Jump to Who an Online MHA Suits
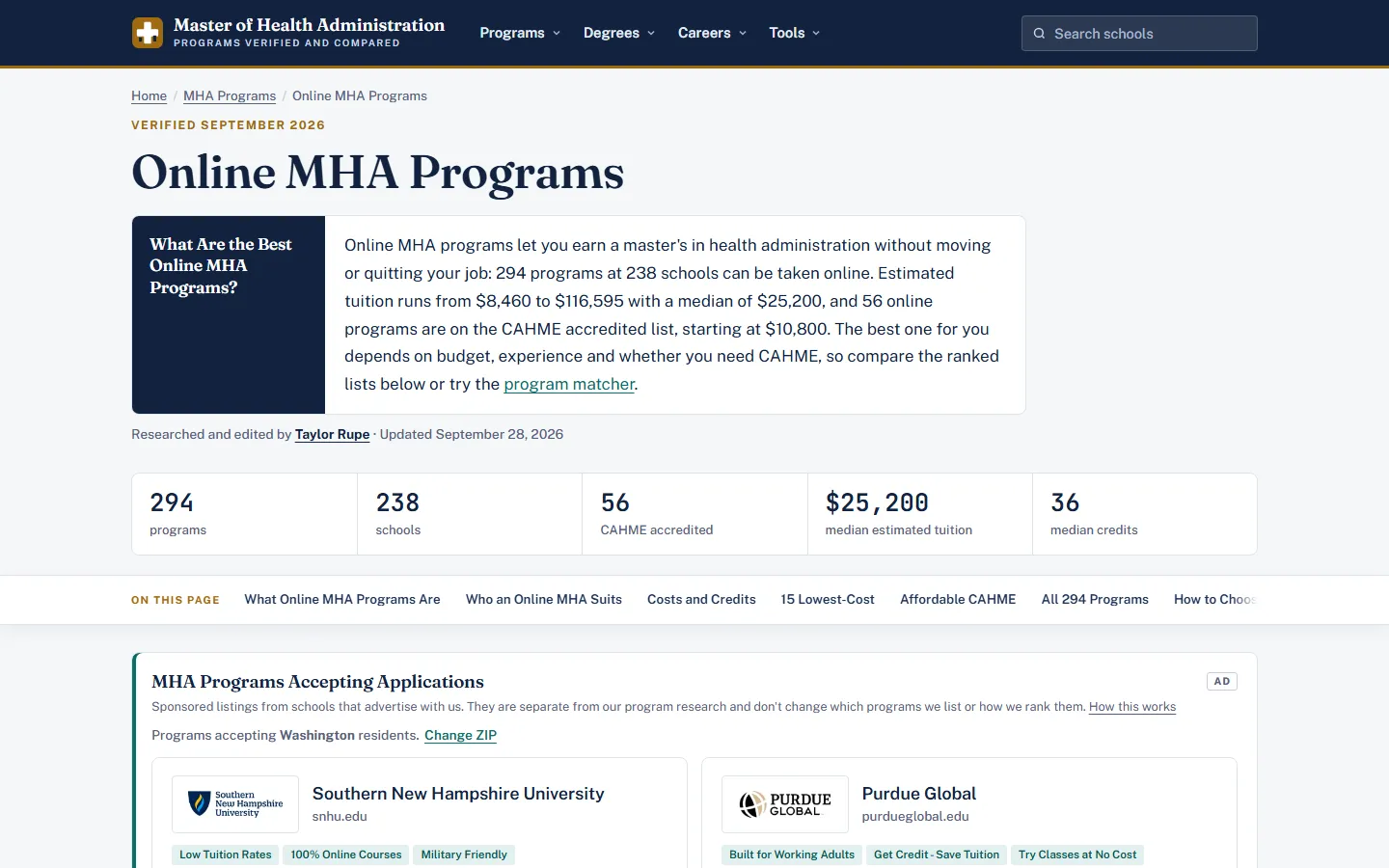Image resolution: width=1389 pixels, height=868 pixels. (544, 599)
